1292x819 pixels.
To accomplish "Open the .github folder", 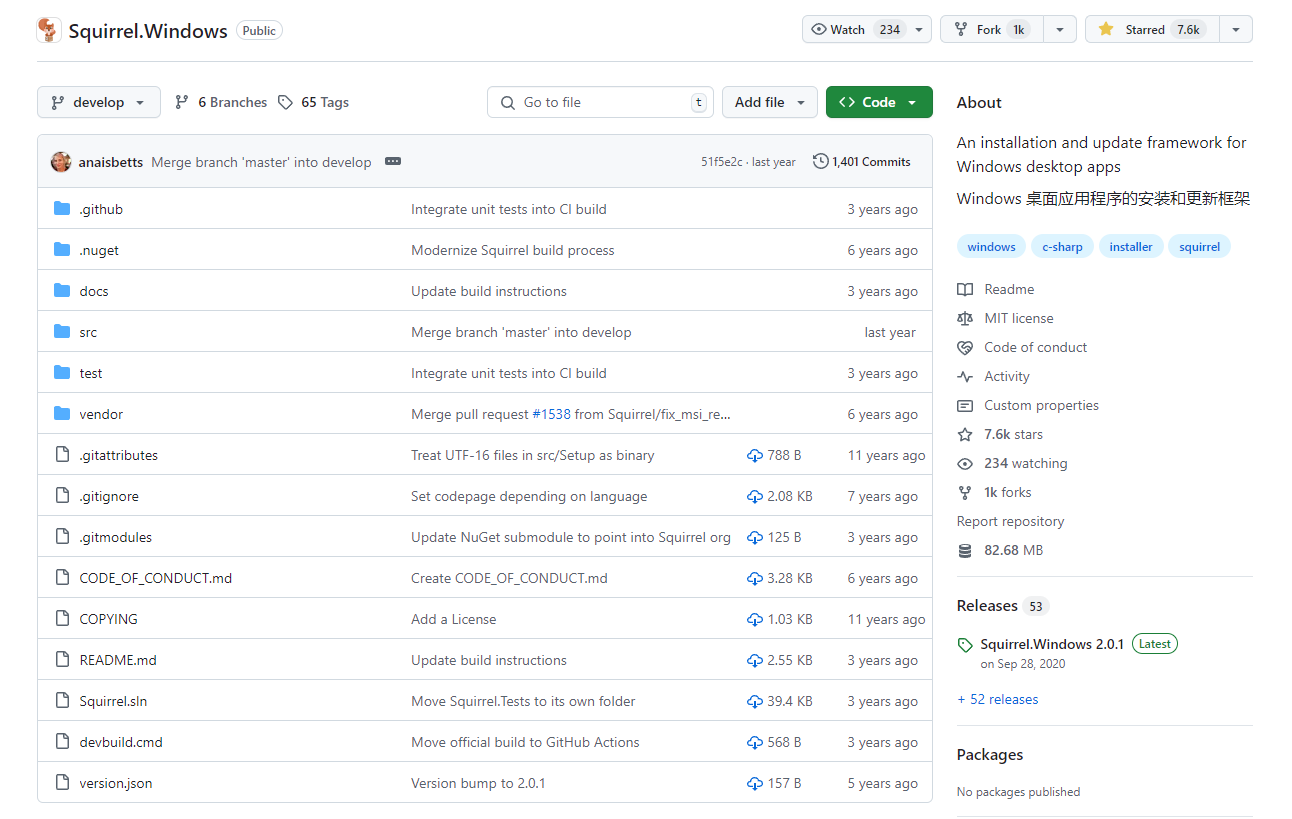I will pyautogui.click(x=101, y=210).
